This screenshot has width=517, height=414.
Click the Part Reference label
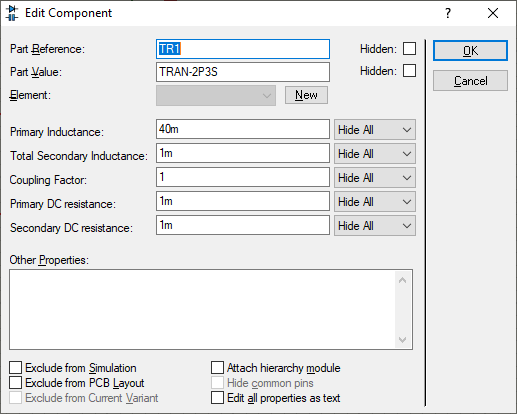(47, 49)
